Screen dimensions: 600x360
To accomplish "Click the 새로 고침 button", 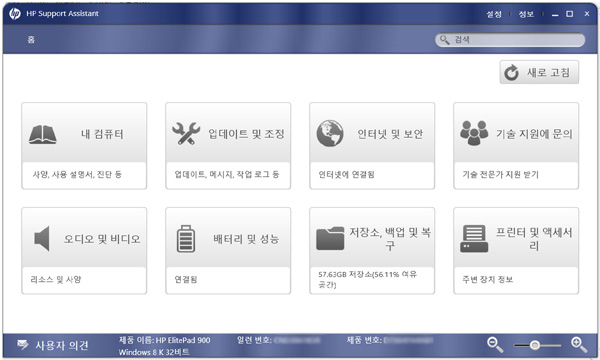I will pos(539,72).
